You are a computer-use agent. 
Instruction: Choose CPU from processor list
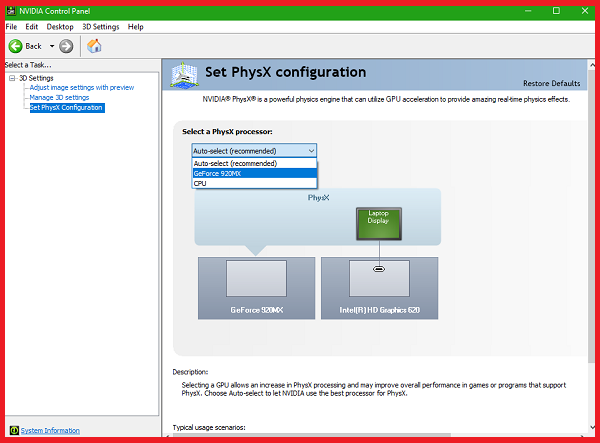[x=254, y=183]
